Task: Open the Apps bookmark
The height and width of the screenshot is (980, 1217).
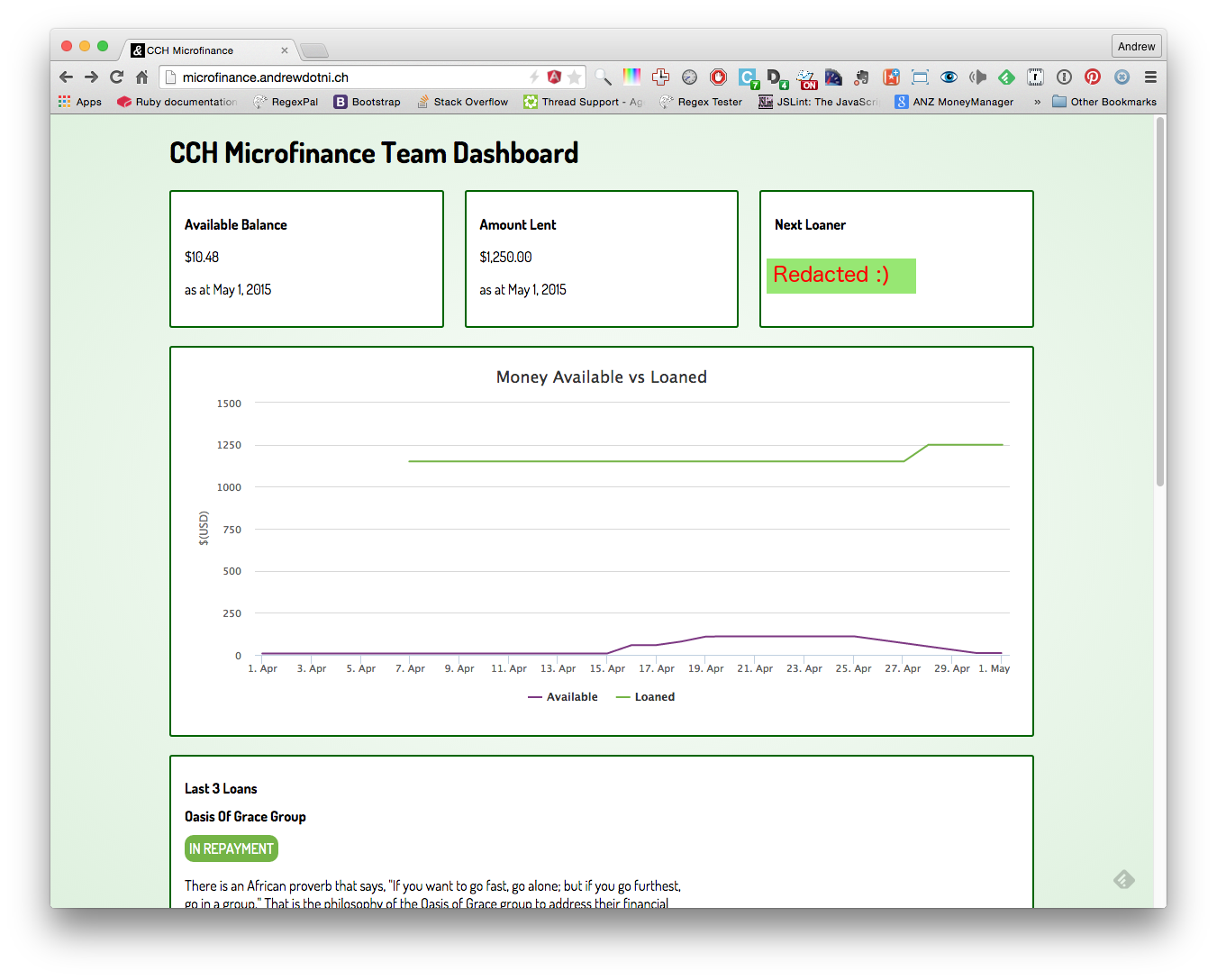Action: coord(80,102)
